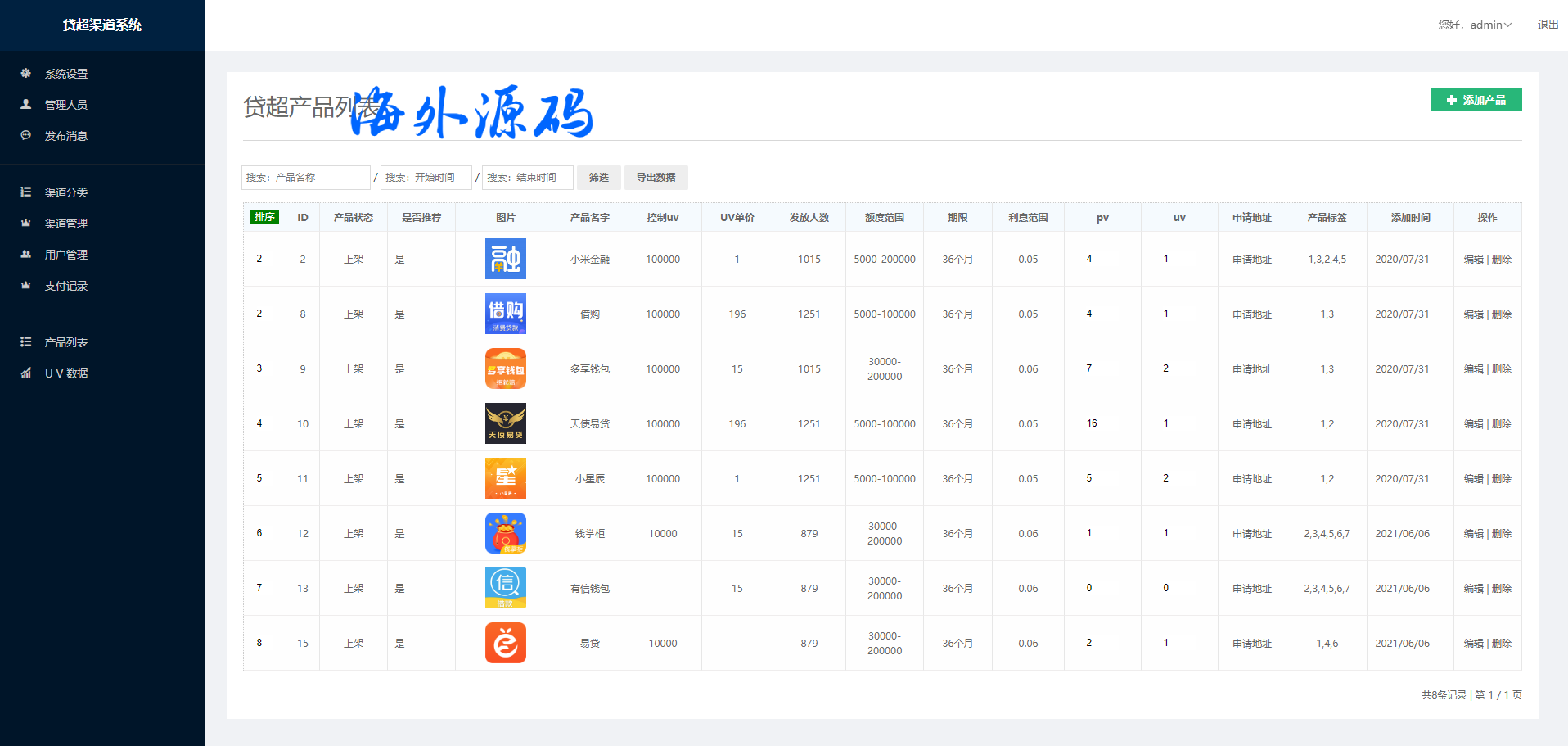
Task: Click the 开始时间 start date field
Action: (x=426, y=178)
